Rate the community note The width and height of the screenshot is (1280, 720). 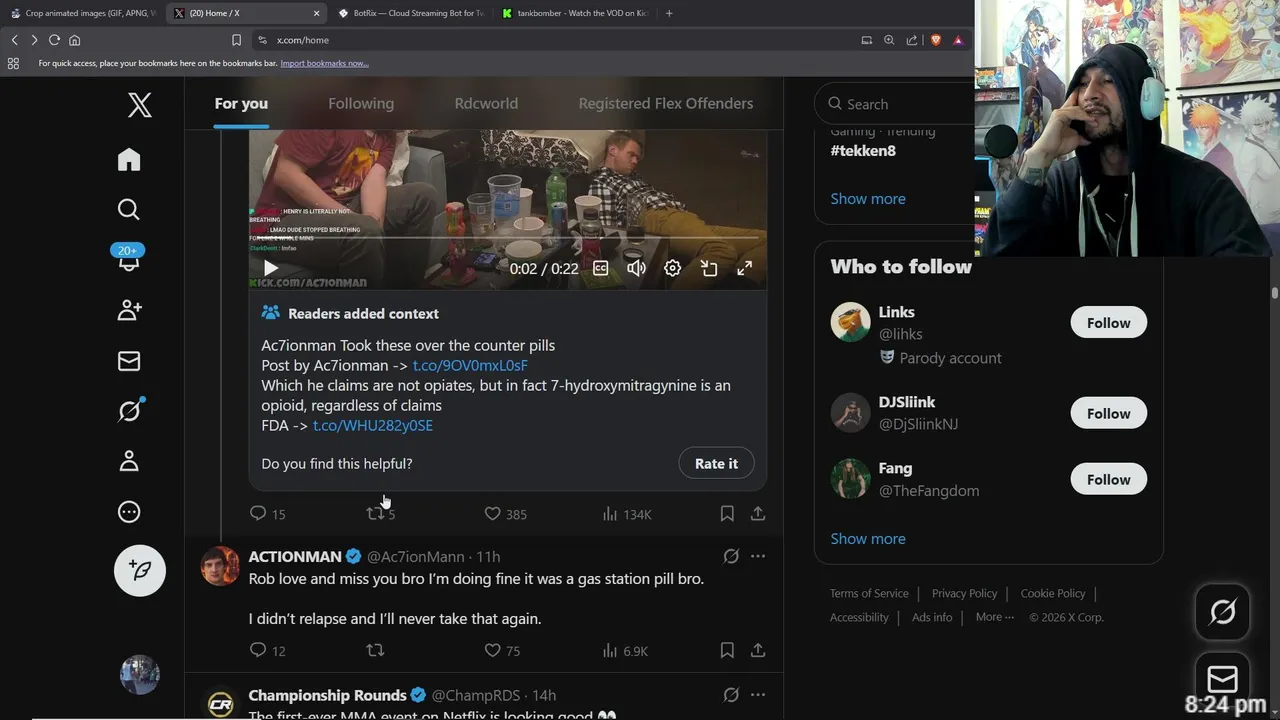click(716, 464)
